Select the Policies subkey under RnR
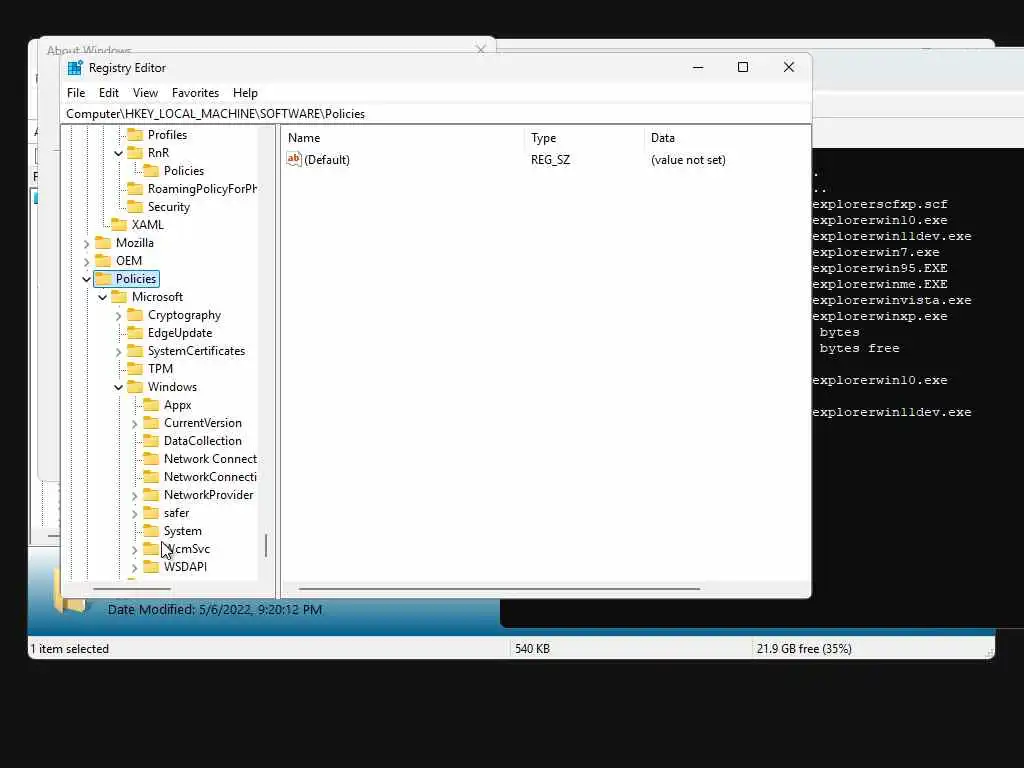 pyautogui.click(x=184, y=170)
